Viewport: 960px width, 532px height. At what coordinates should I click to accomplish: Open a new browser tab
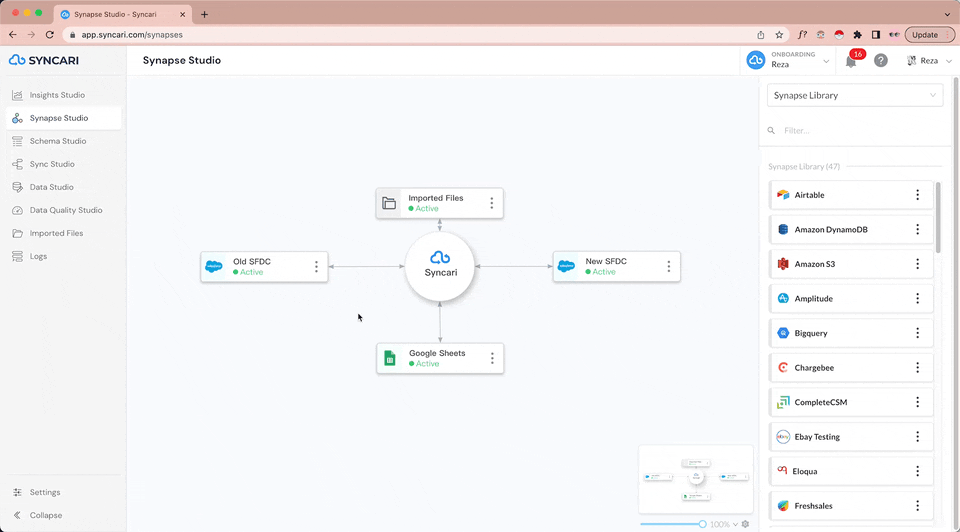(204, 14)
